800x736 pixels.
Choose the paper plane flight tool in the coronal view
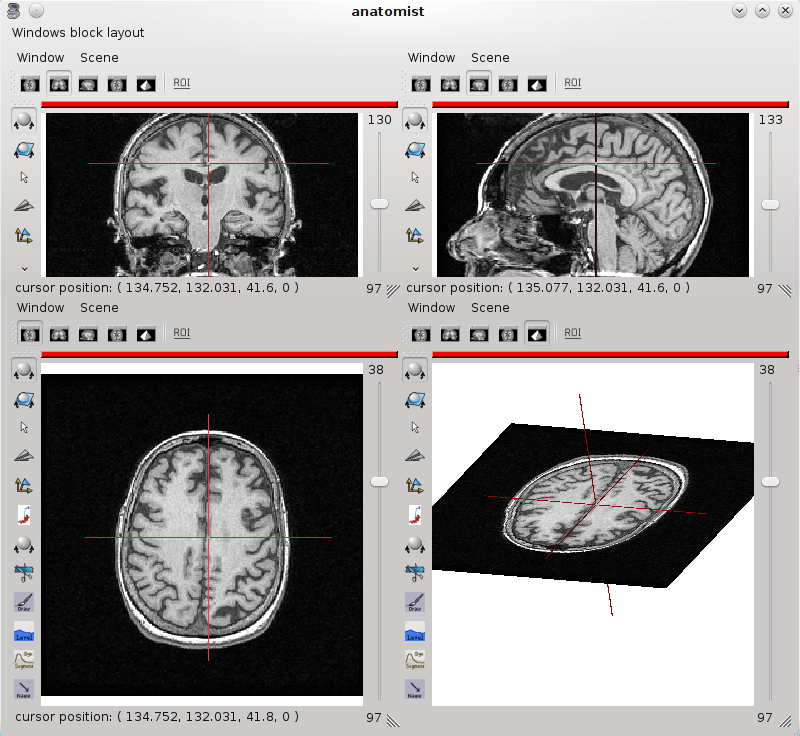[x=23, y=206]
